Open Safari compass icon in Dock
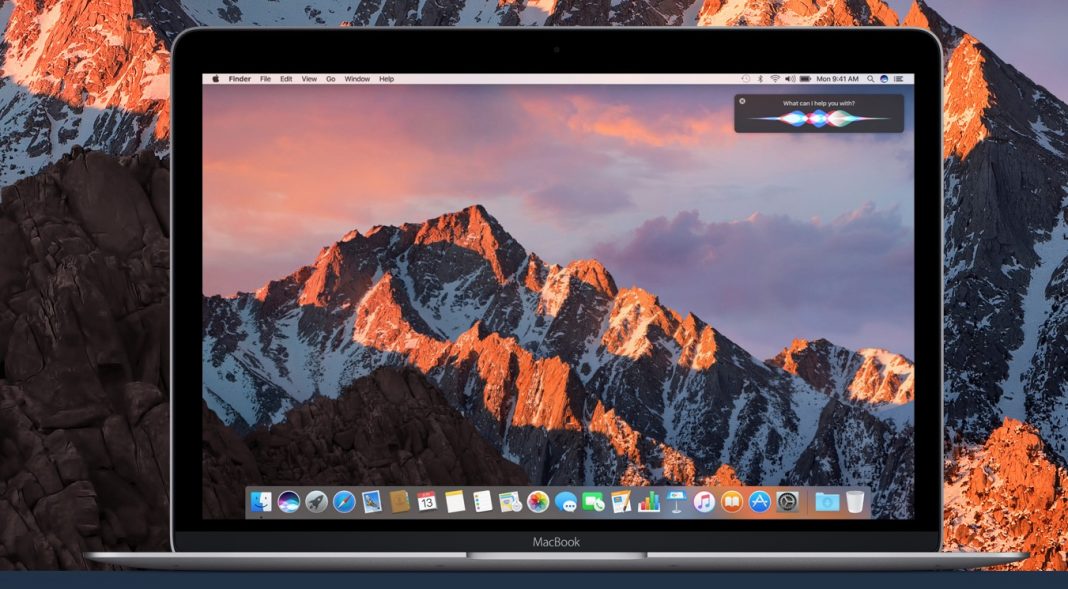Image resolution: width=1068 pixels, height=589 pixels. (x=344, y=502)
